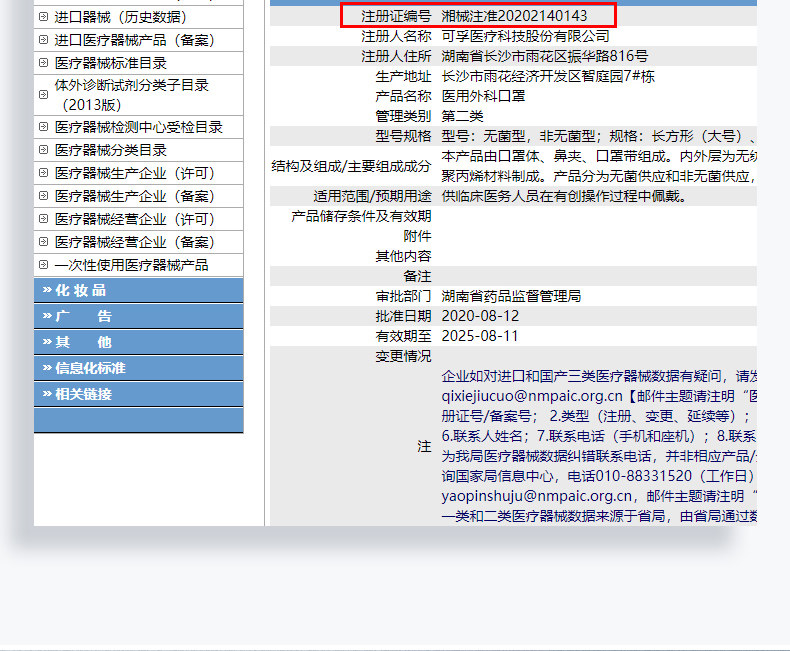Open the 广告 category menu

click(139, 316)
